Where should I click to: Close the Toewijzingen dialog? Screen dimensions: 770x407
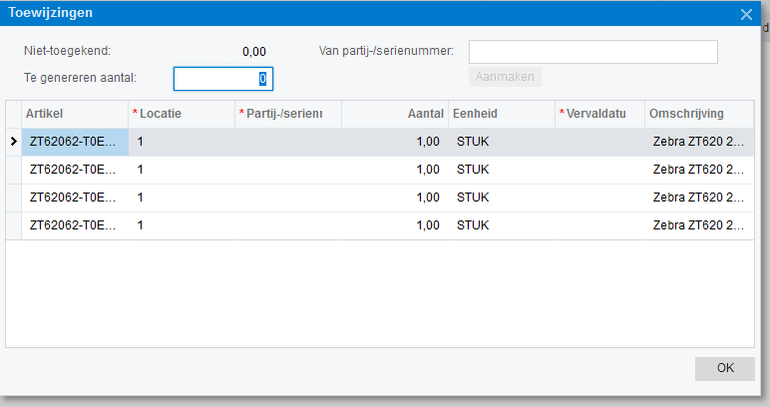click(746, 14)
